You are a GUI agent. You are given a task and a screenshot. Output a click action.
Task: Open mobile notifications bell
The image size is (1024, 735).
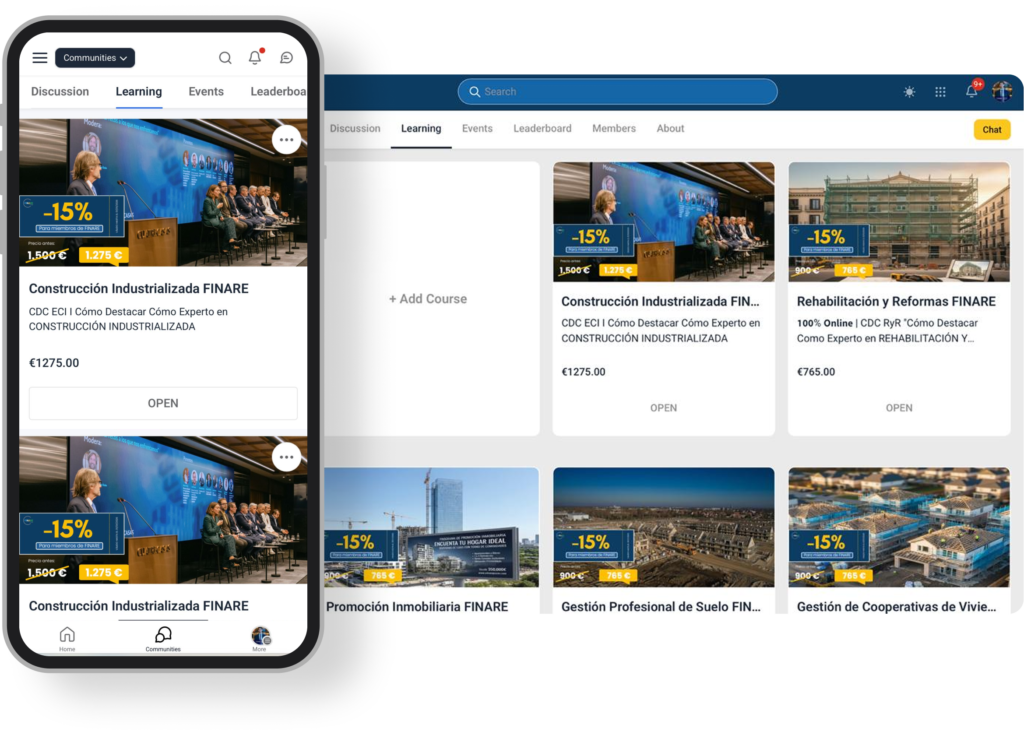pyautogui.click(x=255, y=58)
